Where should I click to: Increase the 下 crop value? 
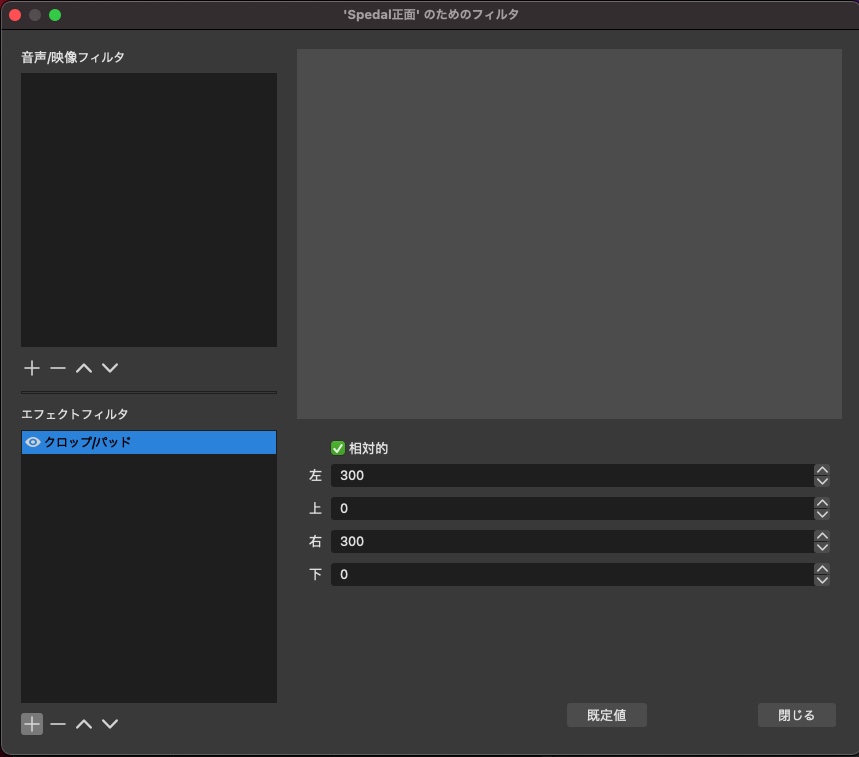[822, 569]
